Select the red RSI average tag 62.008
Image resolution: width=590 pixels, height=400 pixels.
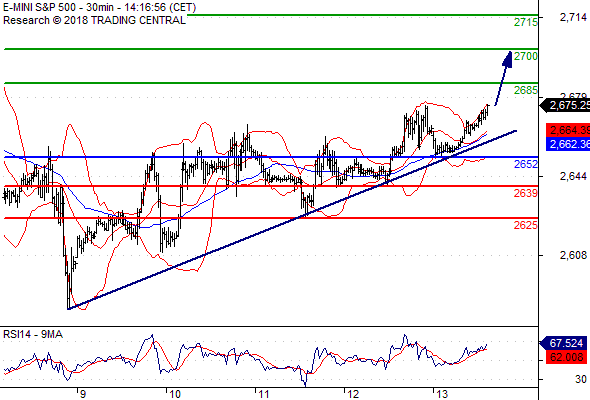566,357
